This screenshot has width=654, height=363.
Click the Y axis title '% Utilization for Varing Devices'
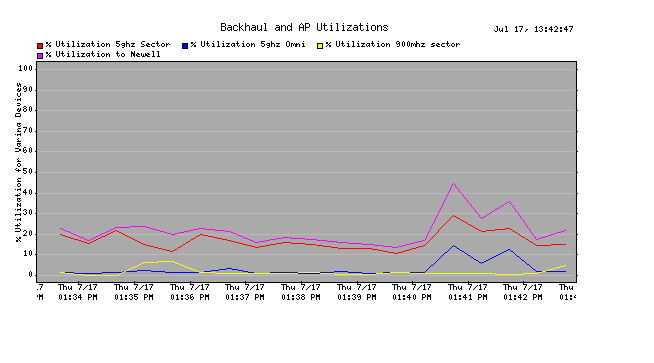tap(18, 162)
